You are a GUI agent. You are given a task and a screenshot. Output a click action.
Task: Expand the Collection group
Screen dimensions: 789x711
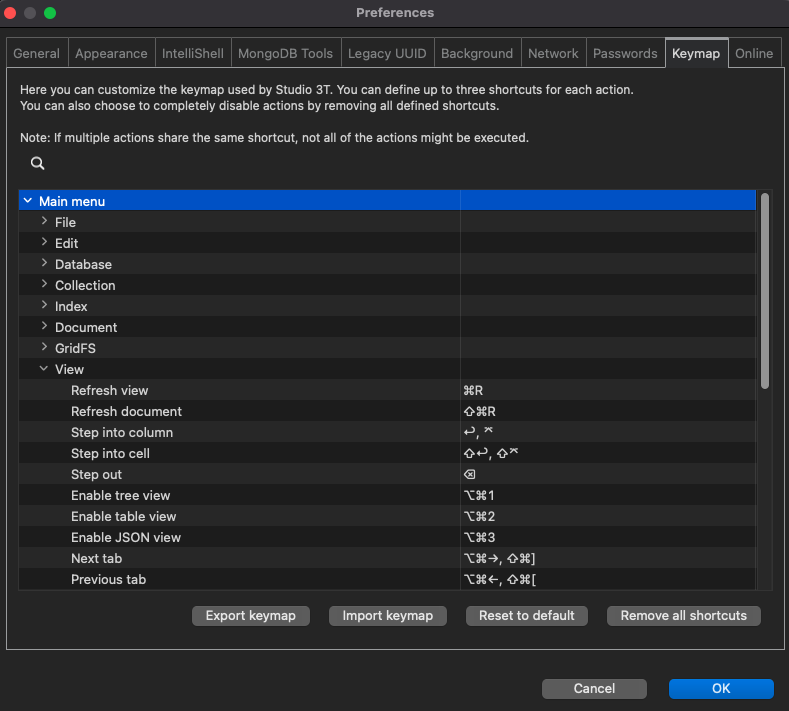point(44,284)
